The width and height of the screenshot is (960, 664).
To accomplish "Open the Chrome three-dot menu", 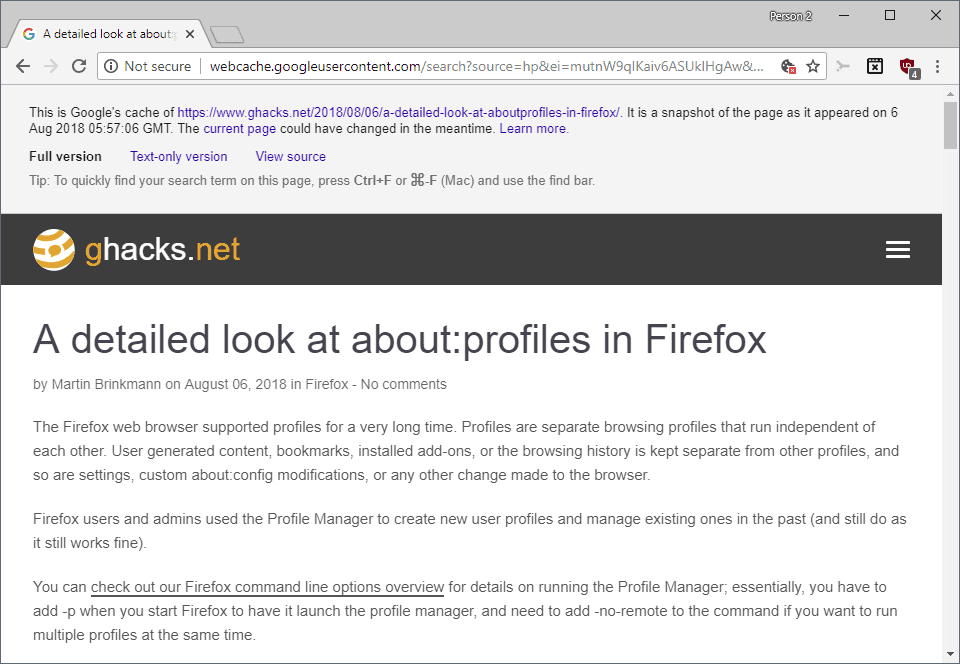I will click(937, 66).
